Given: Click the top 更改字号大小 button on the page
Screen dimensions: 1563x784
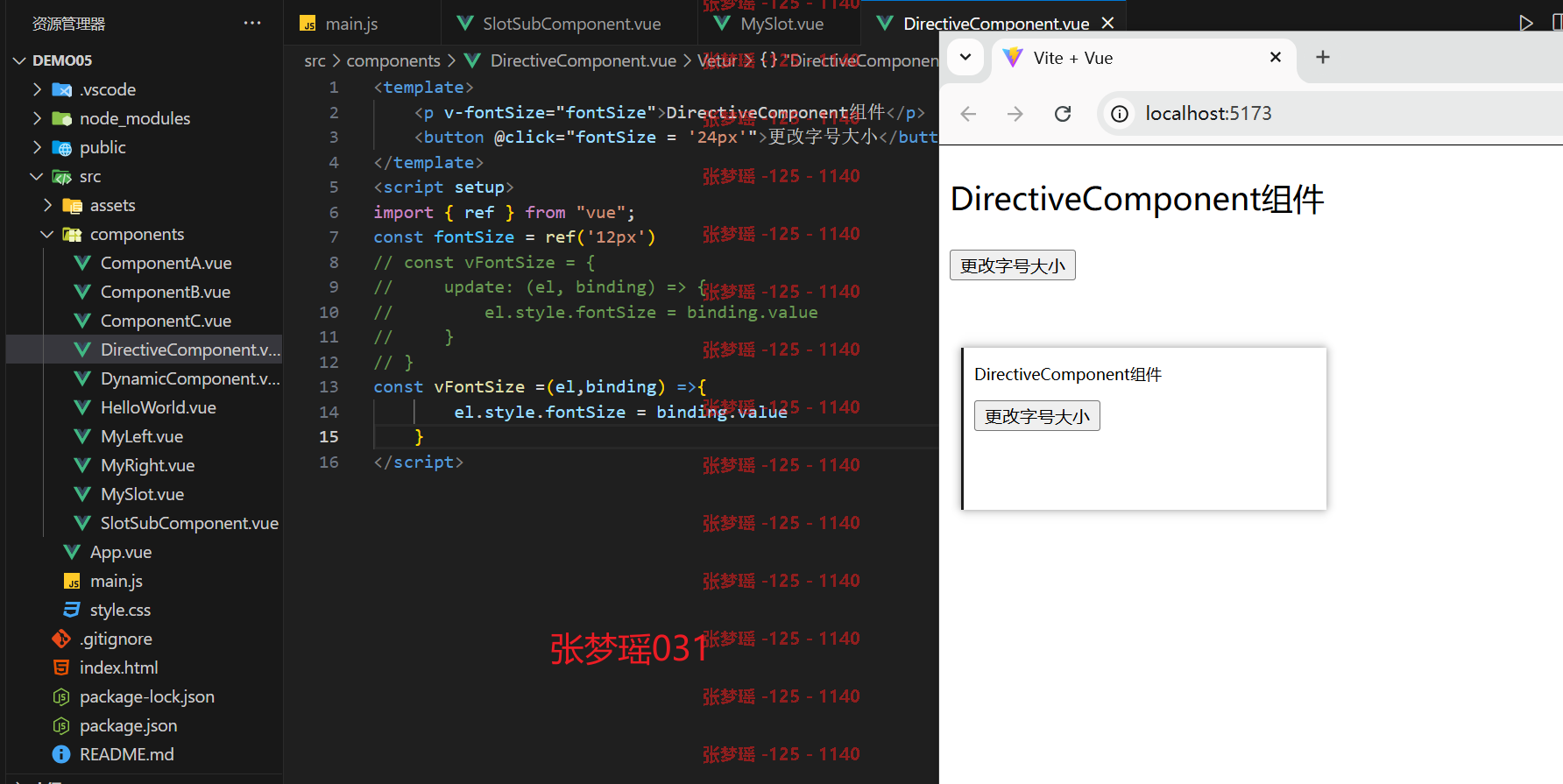Looking at the screenshot, I should coord(1013,265).
